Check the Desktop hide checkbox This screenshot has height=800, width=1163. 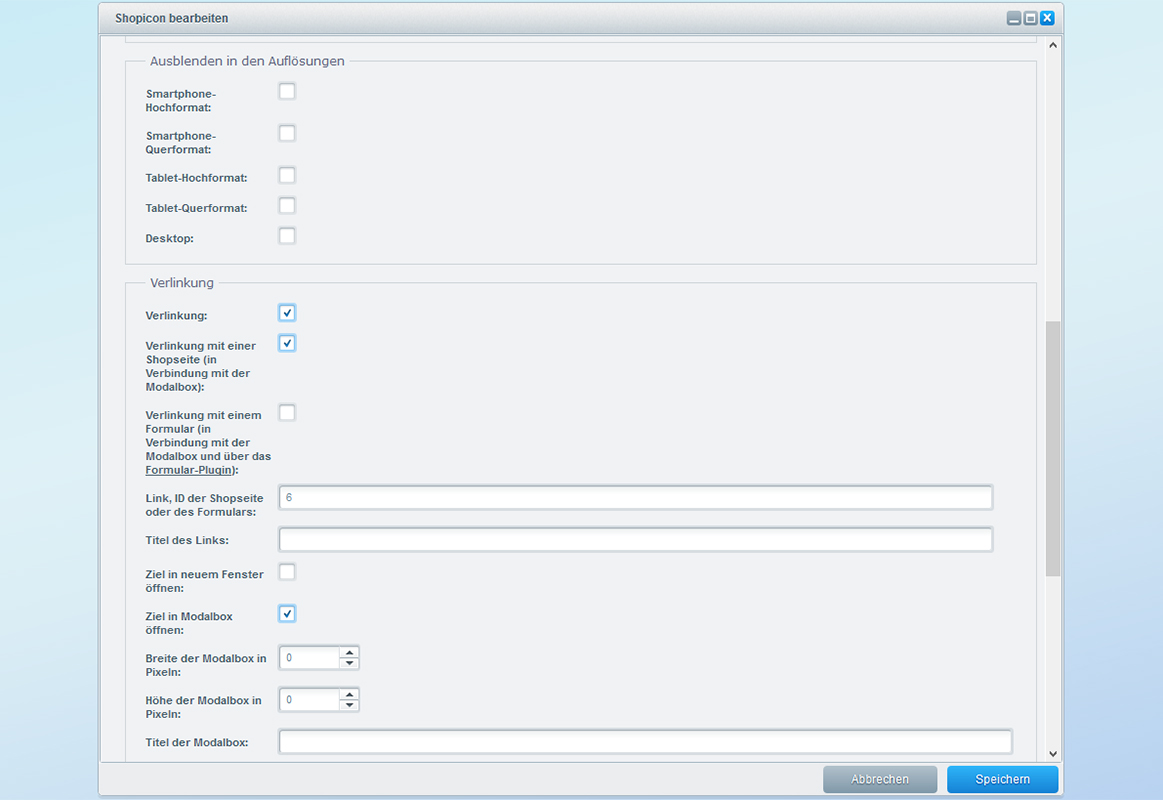tap(287, 236)
